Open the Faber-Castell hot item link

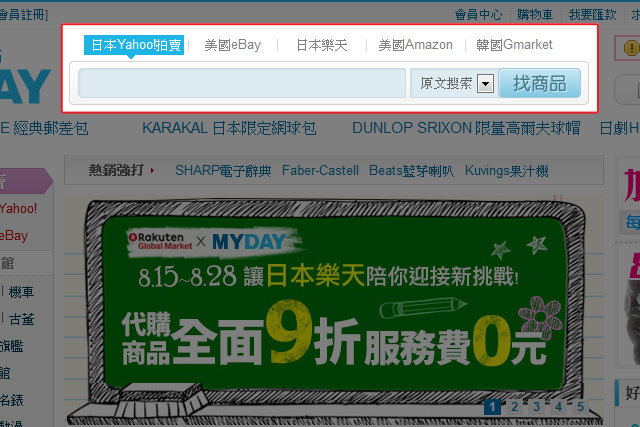pyautogui.click(x=320, y=171)
